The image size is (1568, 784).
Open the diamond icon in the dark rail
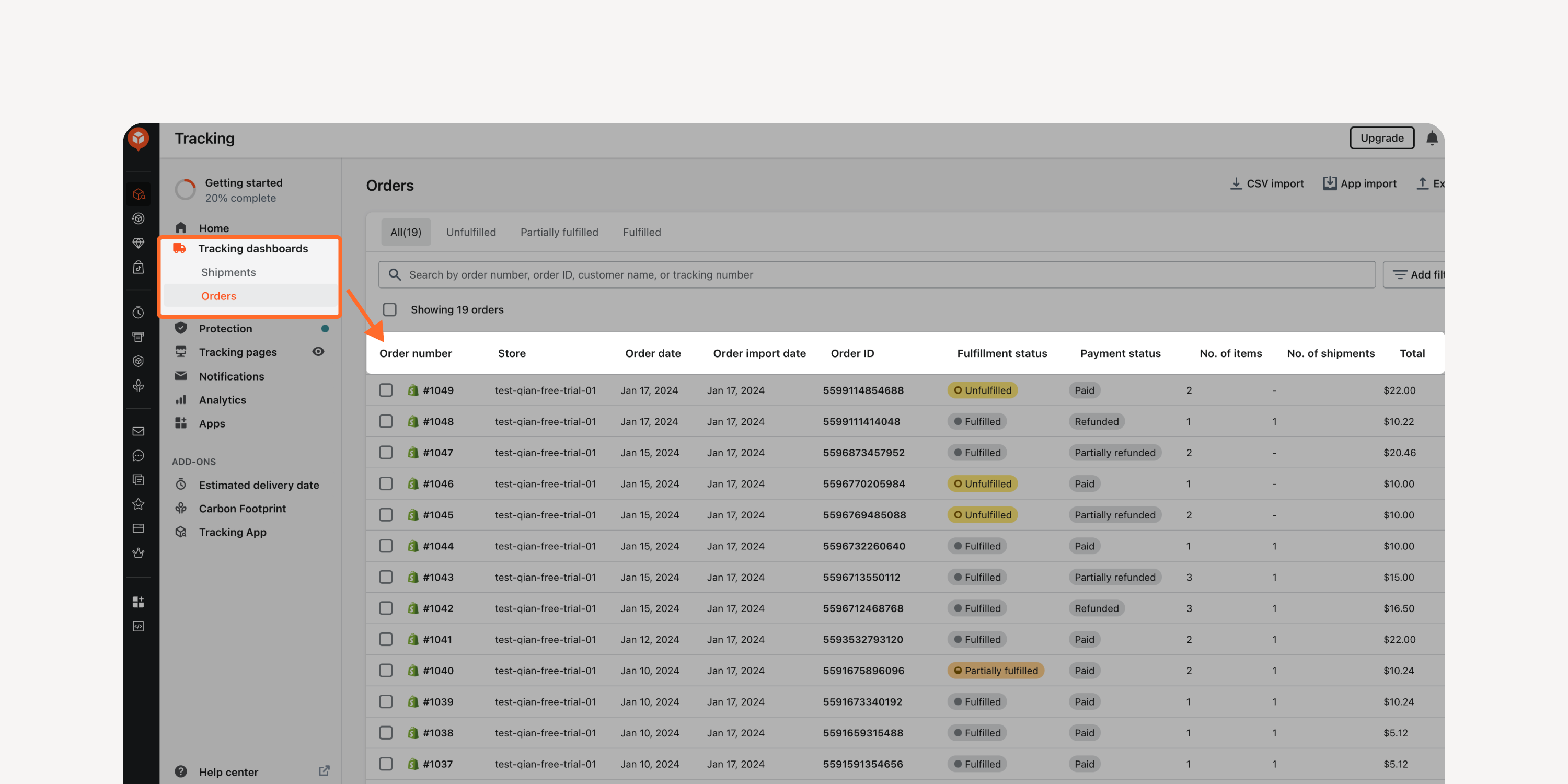(139, 243)
